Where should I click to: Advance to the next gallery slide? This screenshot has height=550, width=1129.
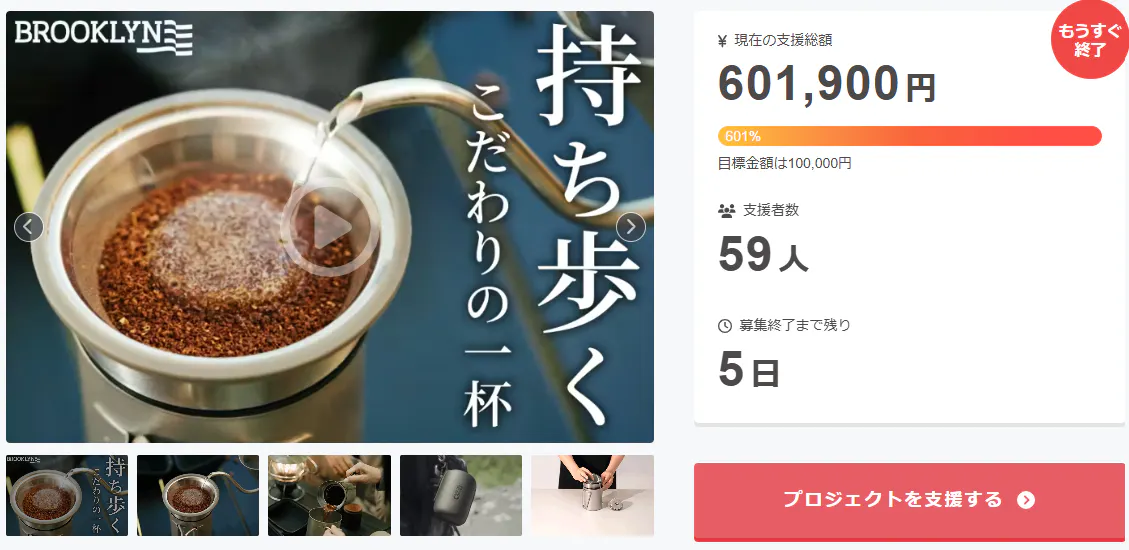tap(631, 227)
